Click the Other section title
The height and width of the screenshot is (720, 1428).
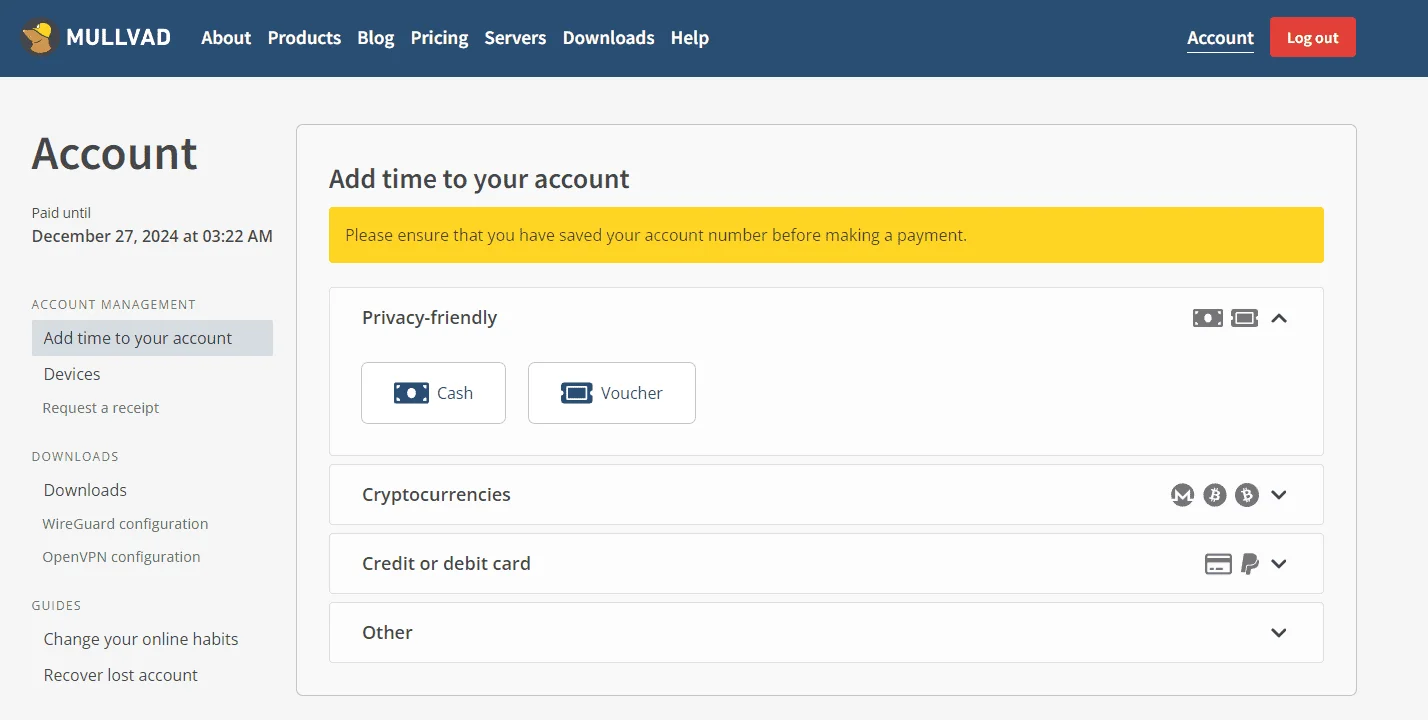coord(387,633)
